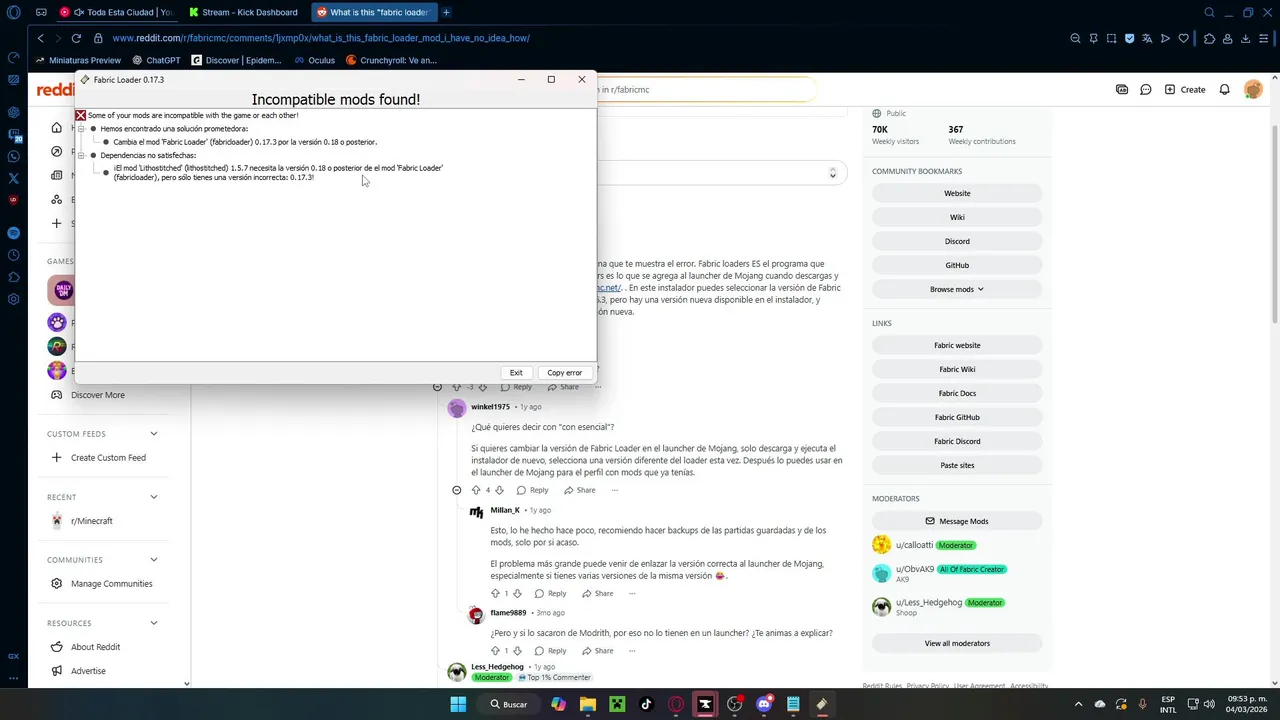The image size is (1280, 720).
Task: Click Reddit Create post button
Action: (1185, 89)
